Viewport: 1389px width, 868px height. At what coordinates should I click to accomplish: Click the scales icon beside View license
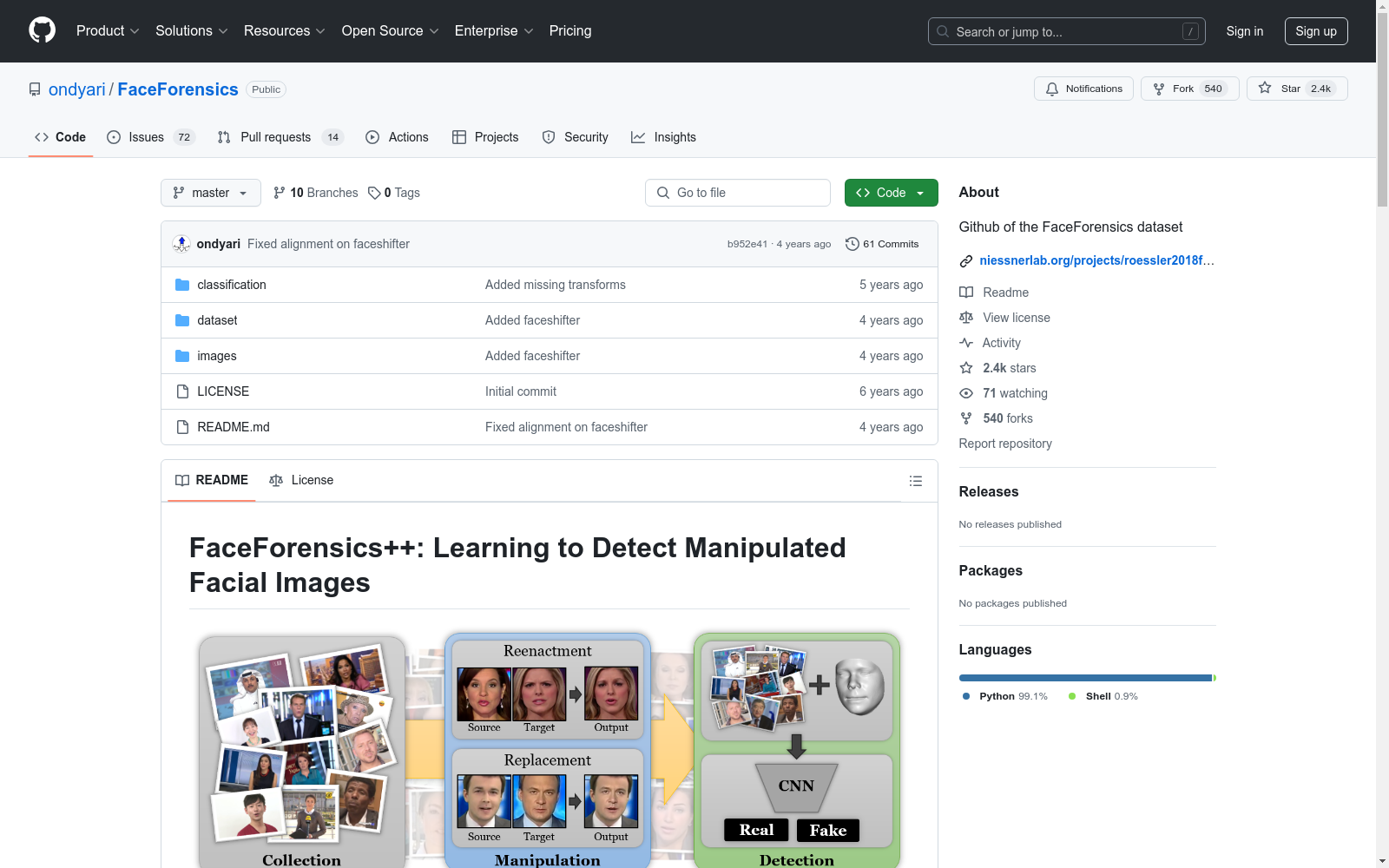click(966, 318)
